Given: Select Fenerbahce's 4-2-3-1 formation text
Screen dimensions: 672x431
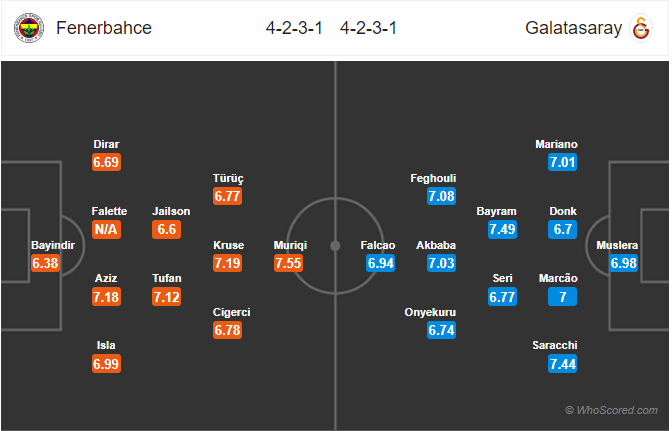Looking at the screenshot, I should [294, 28].
